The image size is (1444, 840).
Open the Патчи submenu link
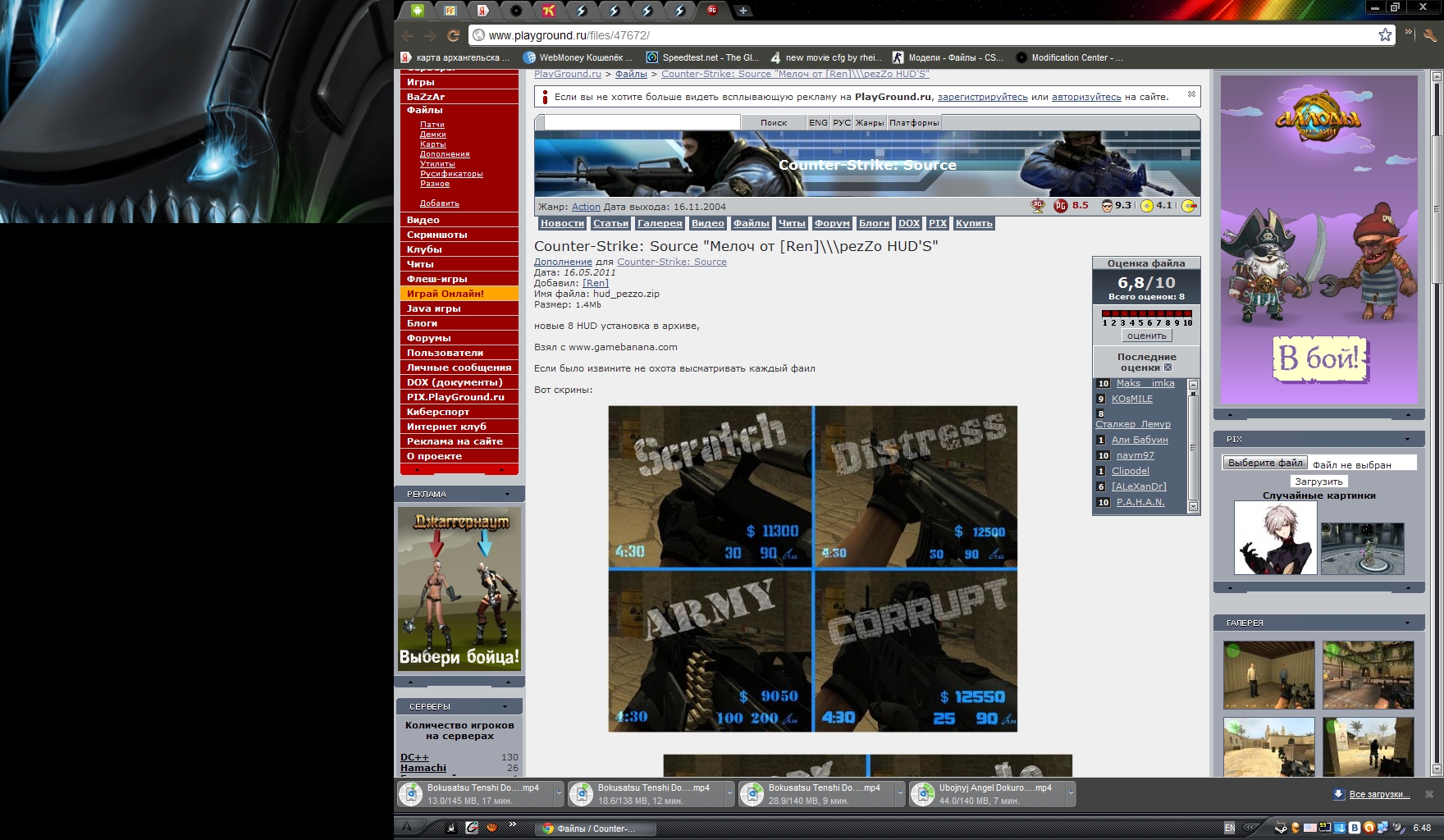pos(432,125)
